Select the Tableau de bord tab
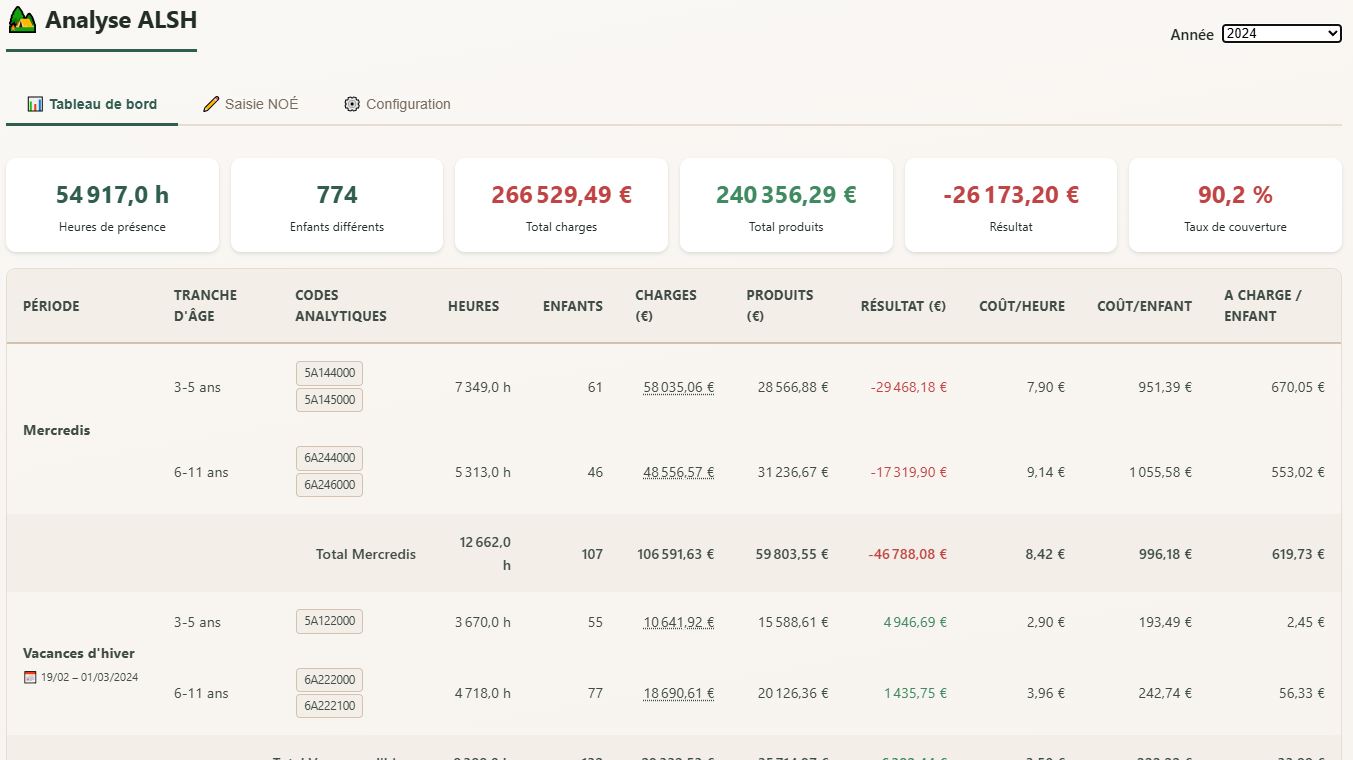The width and height of the screenshot is (1353, 760). pyautogui.click(x=92, y=104)
